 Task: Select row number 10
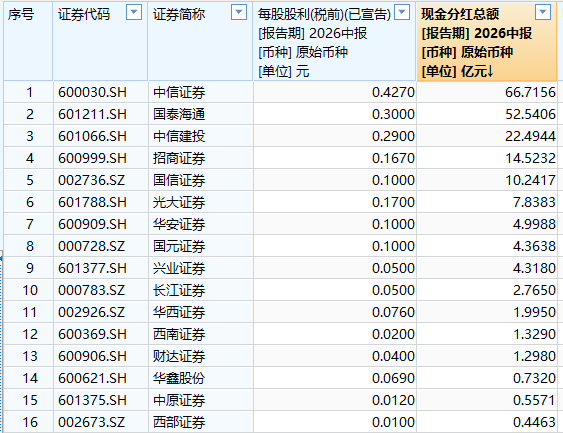pos(30,290)
